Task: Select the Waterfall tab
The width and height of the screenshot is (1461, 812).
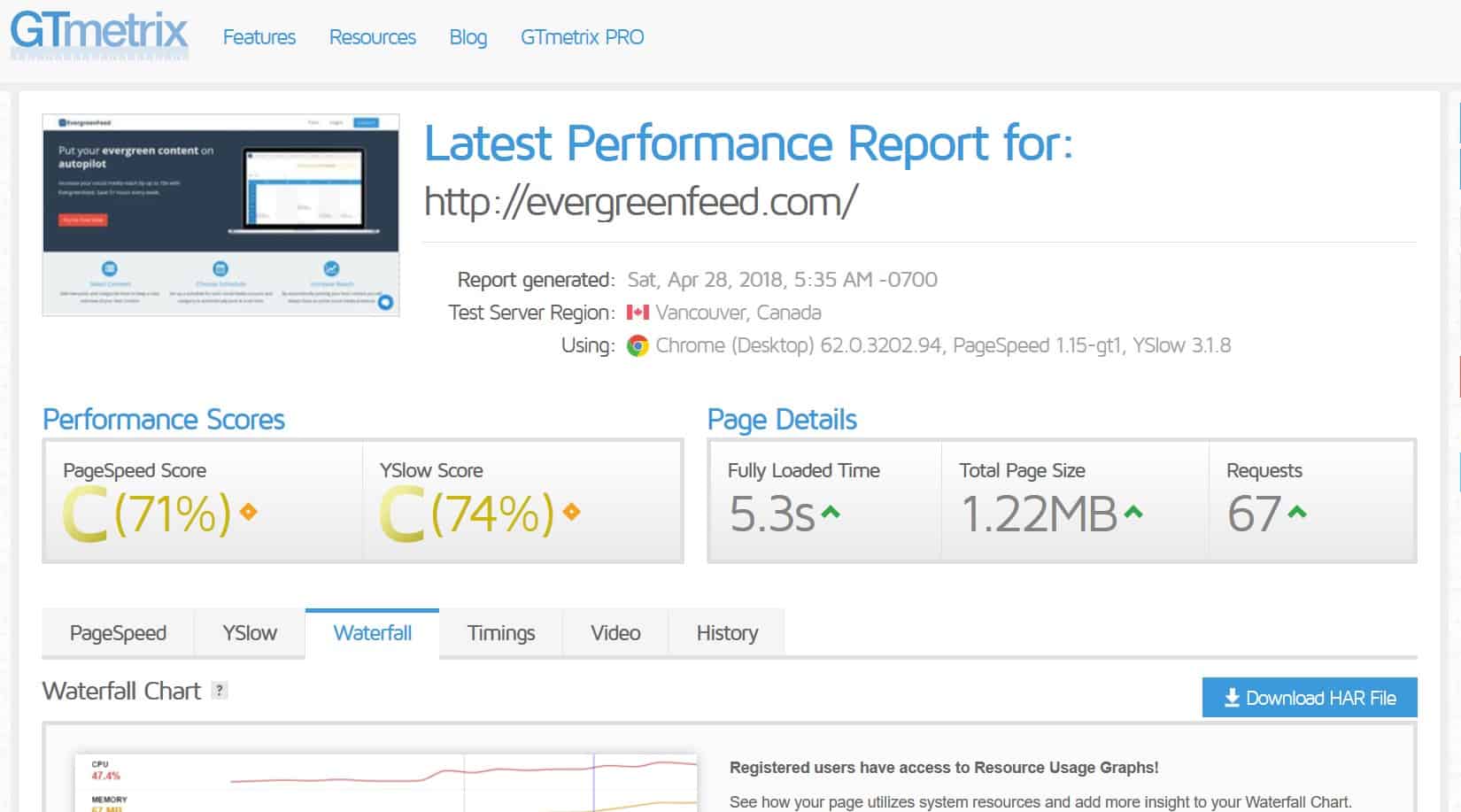Action: (x=372, y=633)
